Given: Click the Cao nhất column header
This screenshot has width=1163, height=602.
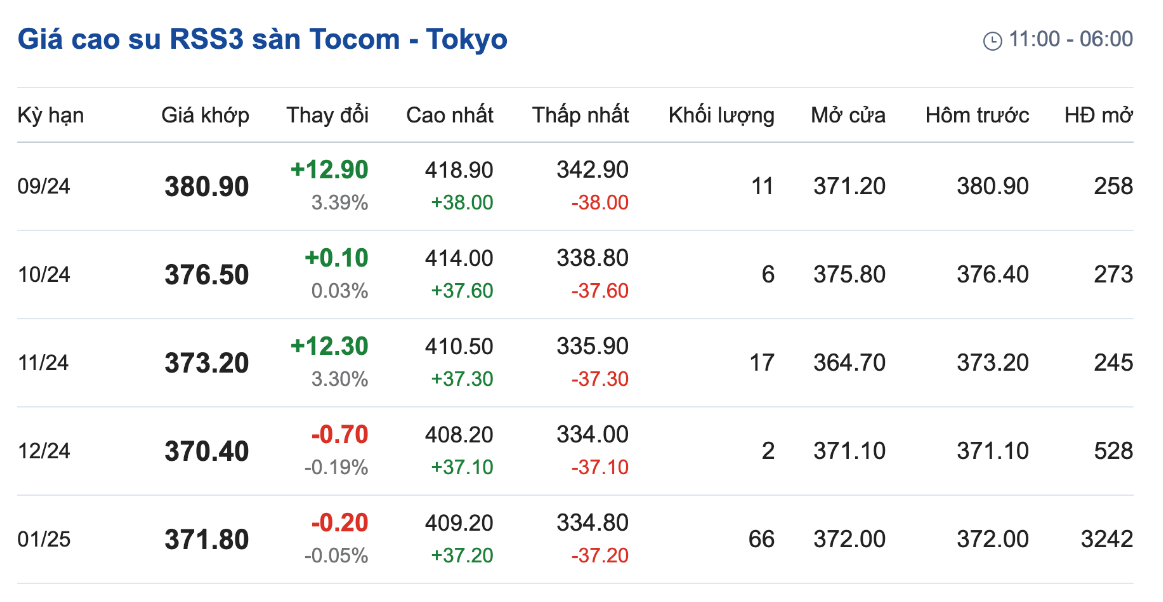Looking at the screenshot, I should [x=449, y=115].
